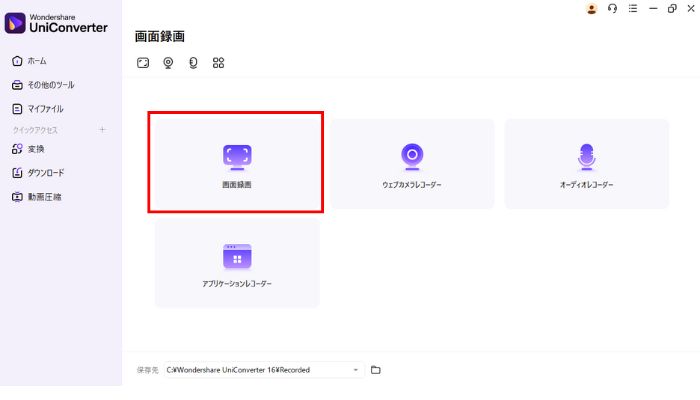The image size is (700, 400).
Task: Select 変換 from quick access
Action: pos(36,149)
